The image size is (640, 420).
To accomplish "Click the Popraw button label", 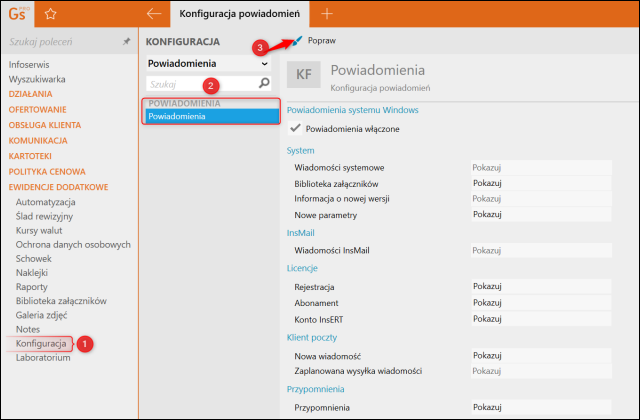I will 322,40.
